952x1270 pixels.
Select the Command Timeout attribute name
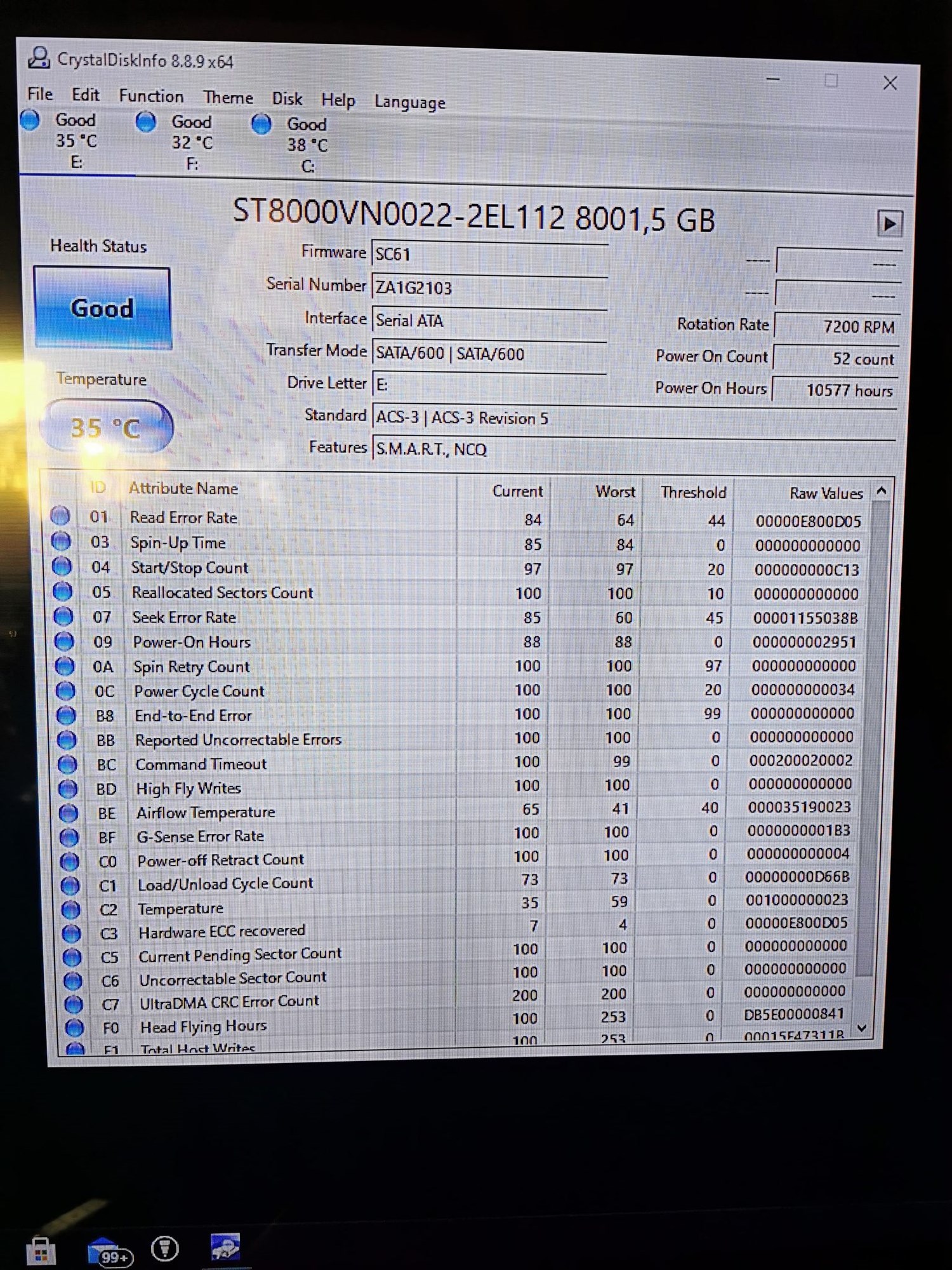(x=201, y=764)
